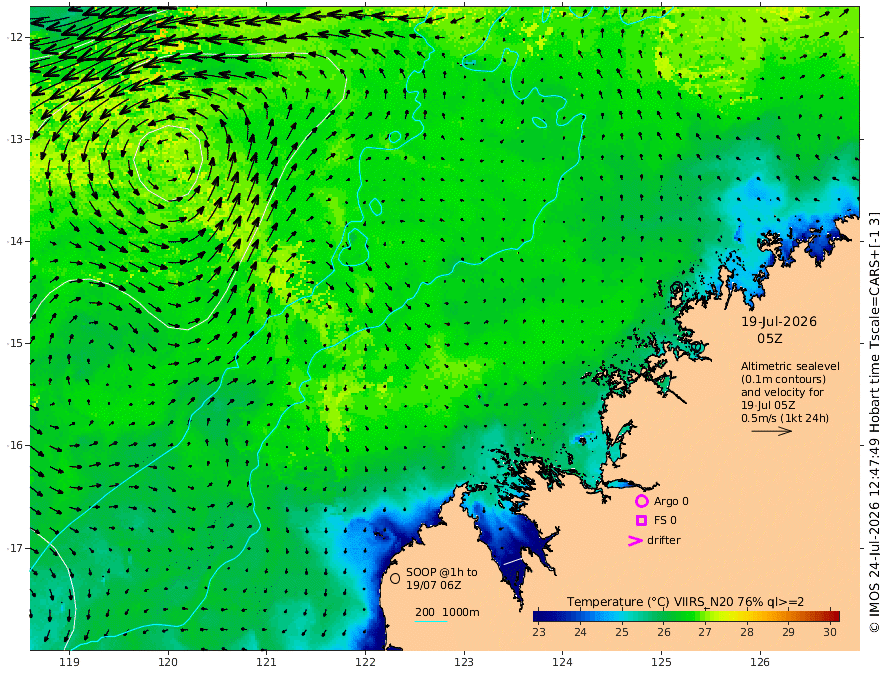Click the 'Argo 0' legend label
Image resolution: width=880 pixels, height=680 pixels.
671,501
